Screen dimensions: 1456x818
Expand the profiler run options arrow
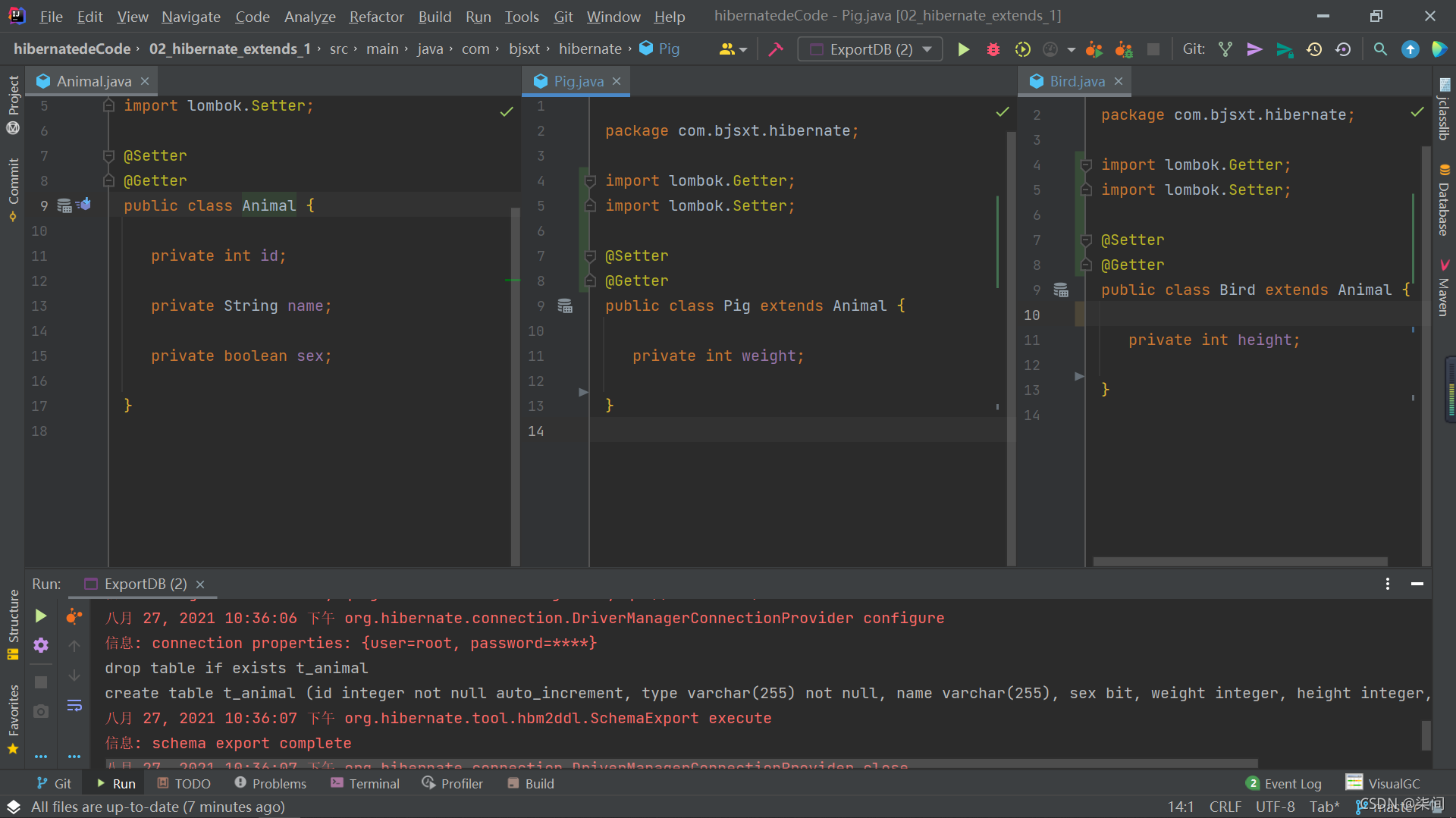(1071, 49)
